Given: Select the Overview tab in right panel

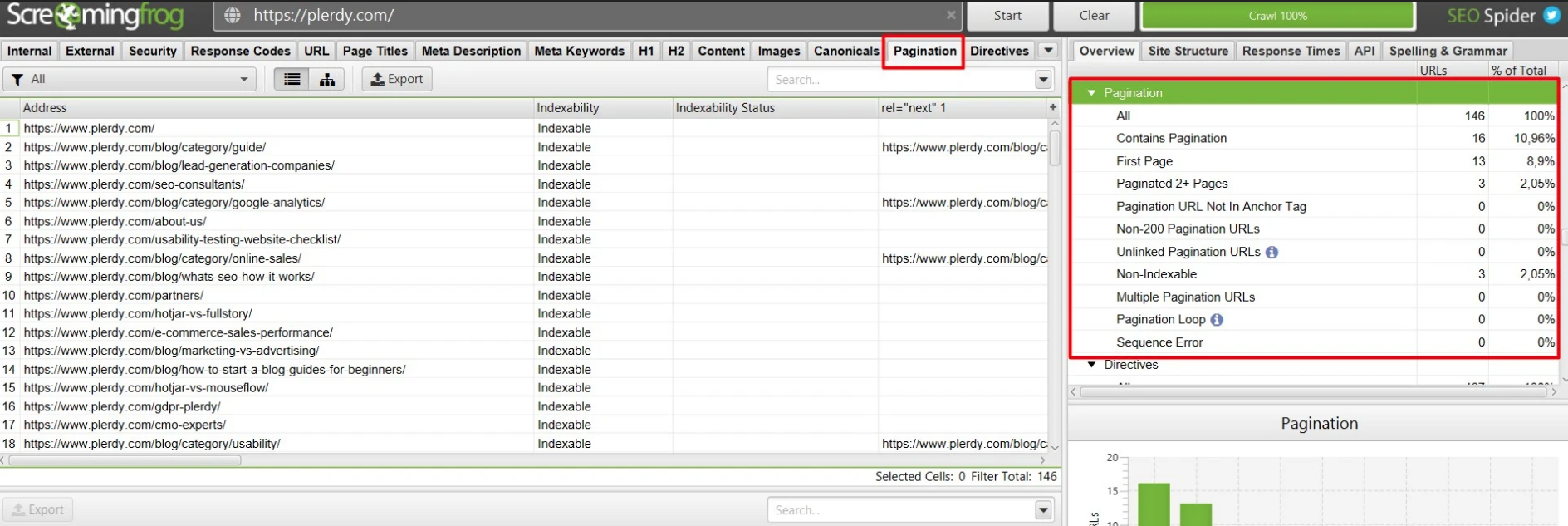Looking at the screenshot, I should [1106, 51].
